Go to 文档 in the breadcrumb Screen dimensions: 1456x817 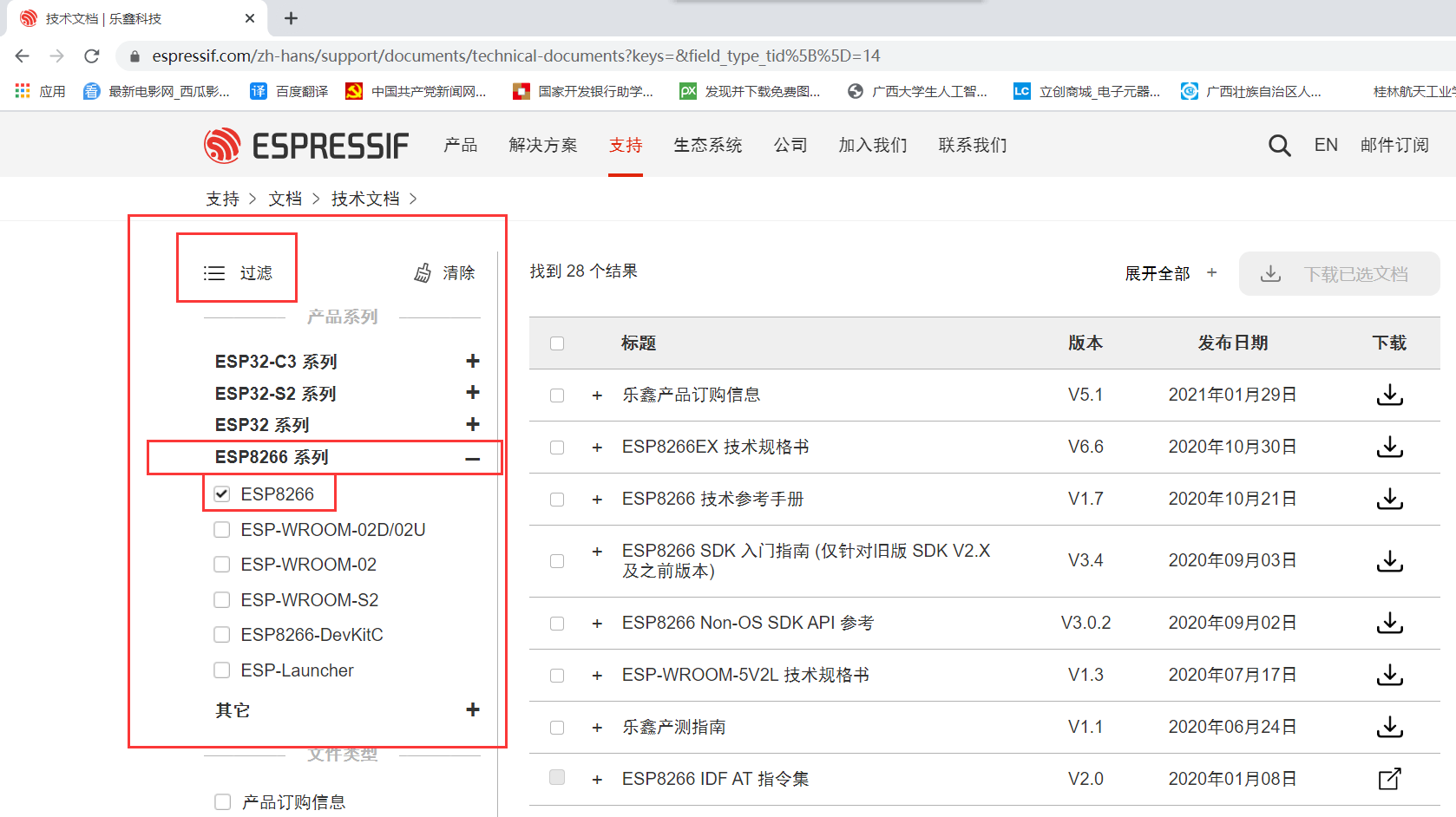coord(285,199)
